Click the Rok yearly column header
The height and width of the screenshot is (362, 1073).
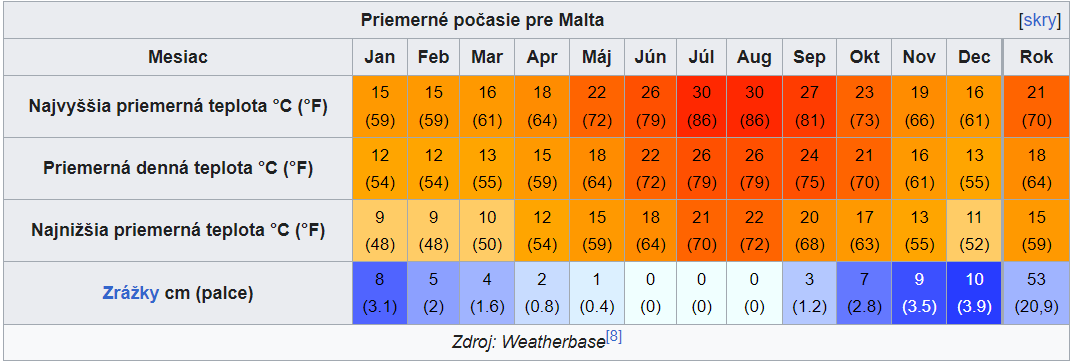click(1036, 57)
